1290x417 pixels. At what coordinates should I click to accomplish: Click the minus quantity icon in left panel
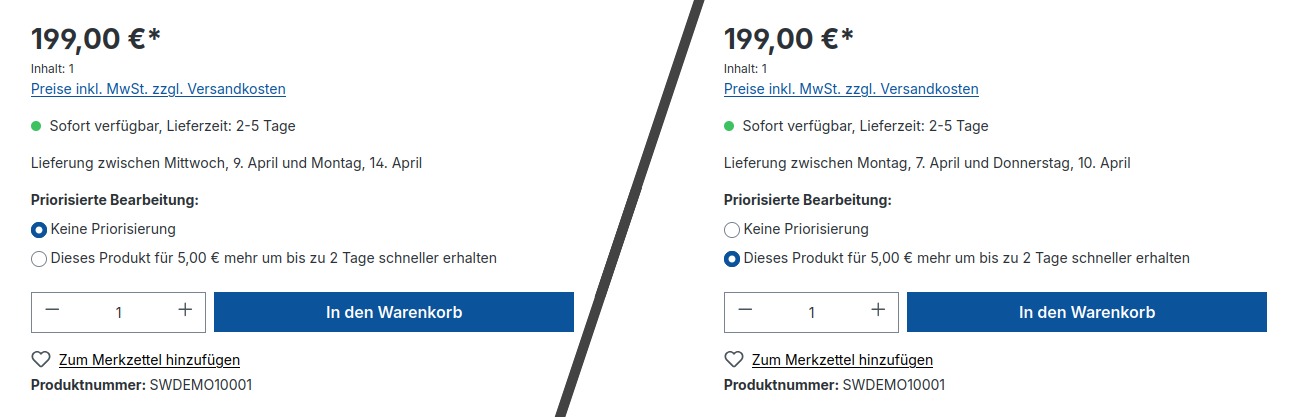click(52, 311)
